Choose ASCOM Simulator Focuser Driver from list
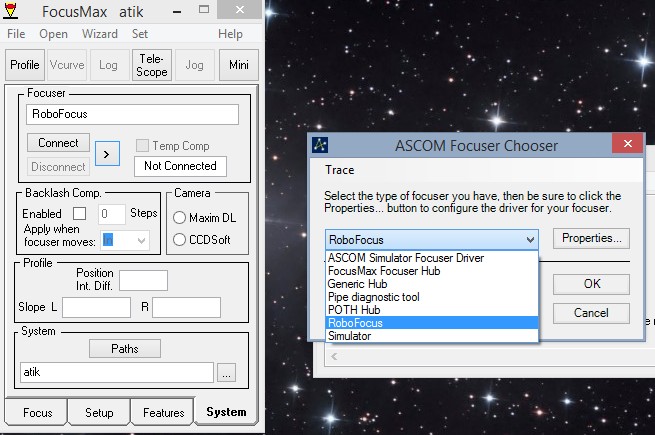 pyautogui.click(x=432, y=258)
